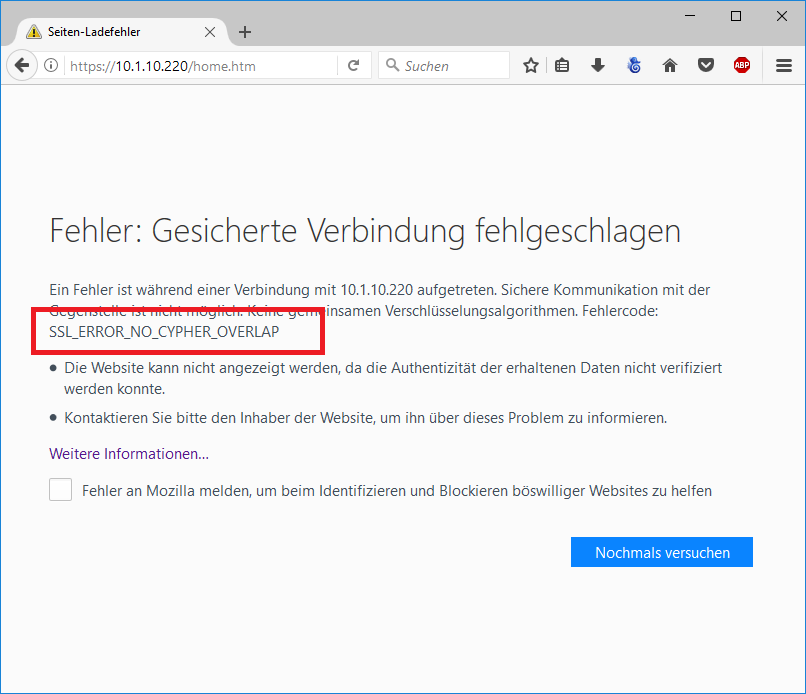The height and width of the screenshot is (694, 806).
Task: Show bookmarks list icon
Action: pos(562,66)
